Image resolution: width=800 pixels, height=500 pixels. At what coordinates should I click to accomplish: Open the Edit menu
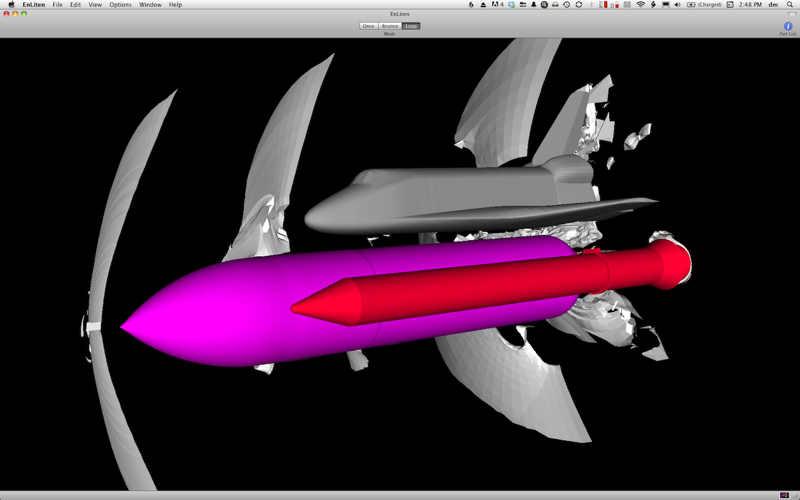pyautogui.click(x=76, y=5)
